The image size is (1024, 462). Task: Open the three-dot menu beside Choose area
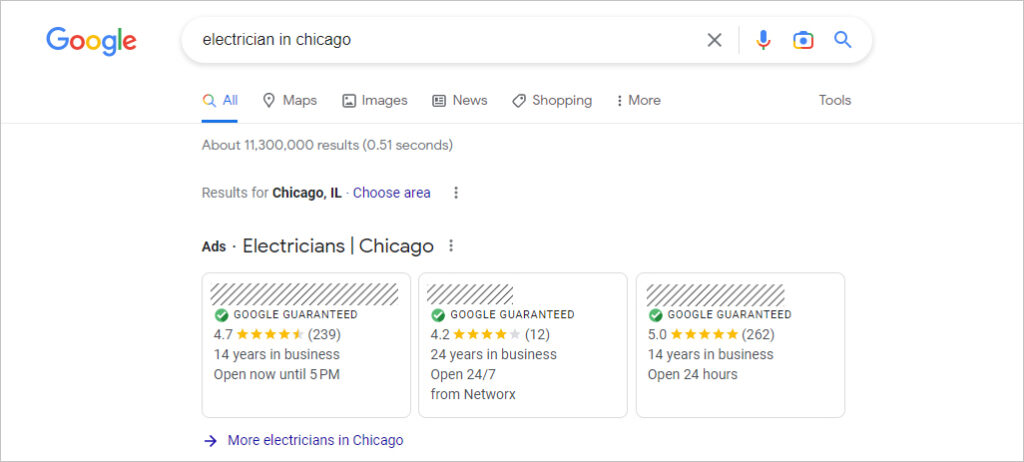(456, 193)
